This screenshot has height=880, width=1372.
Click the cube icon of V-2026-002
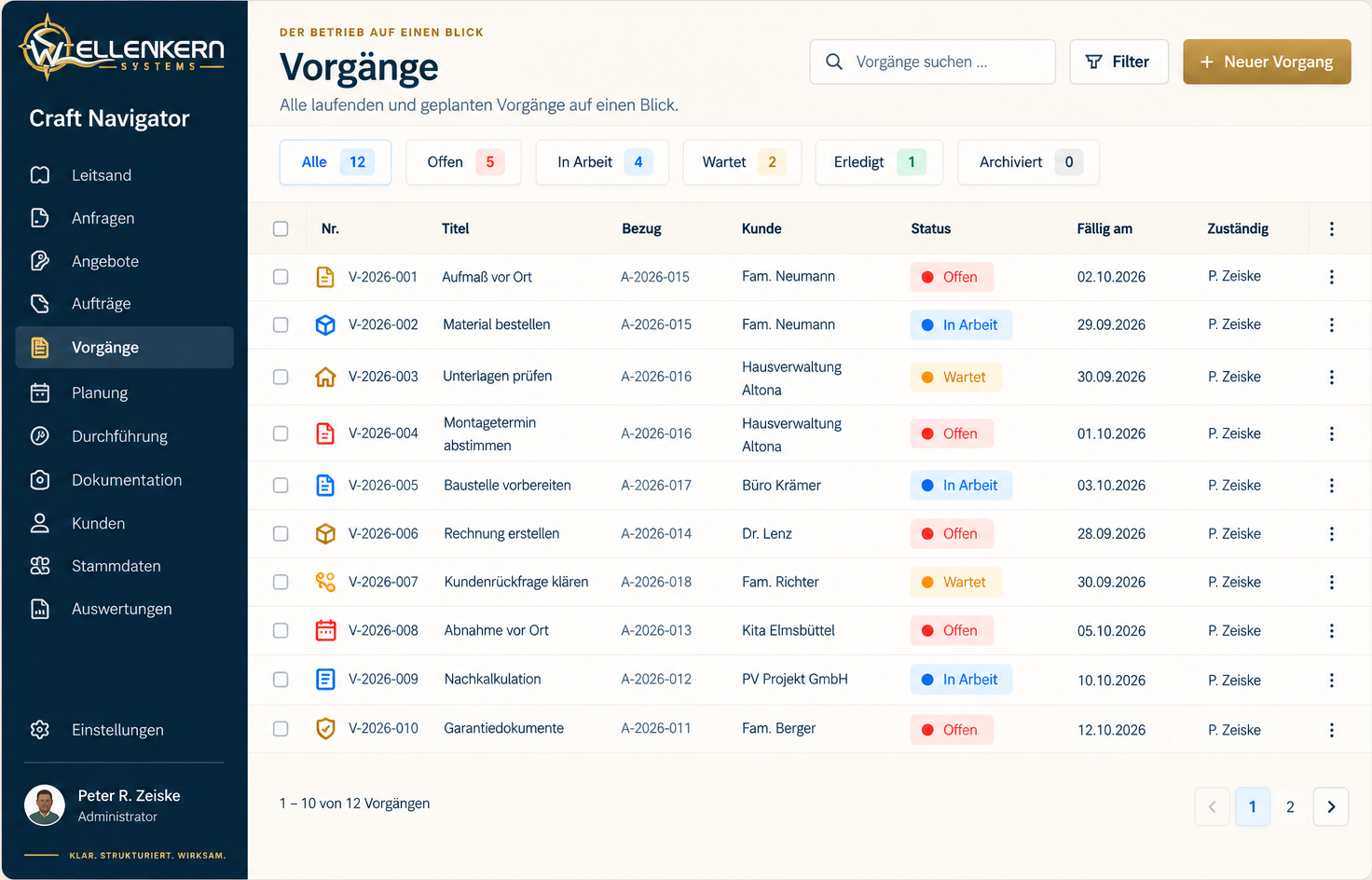[325, 324]
